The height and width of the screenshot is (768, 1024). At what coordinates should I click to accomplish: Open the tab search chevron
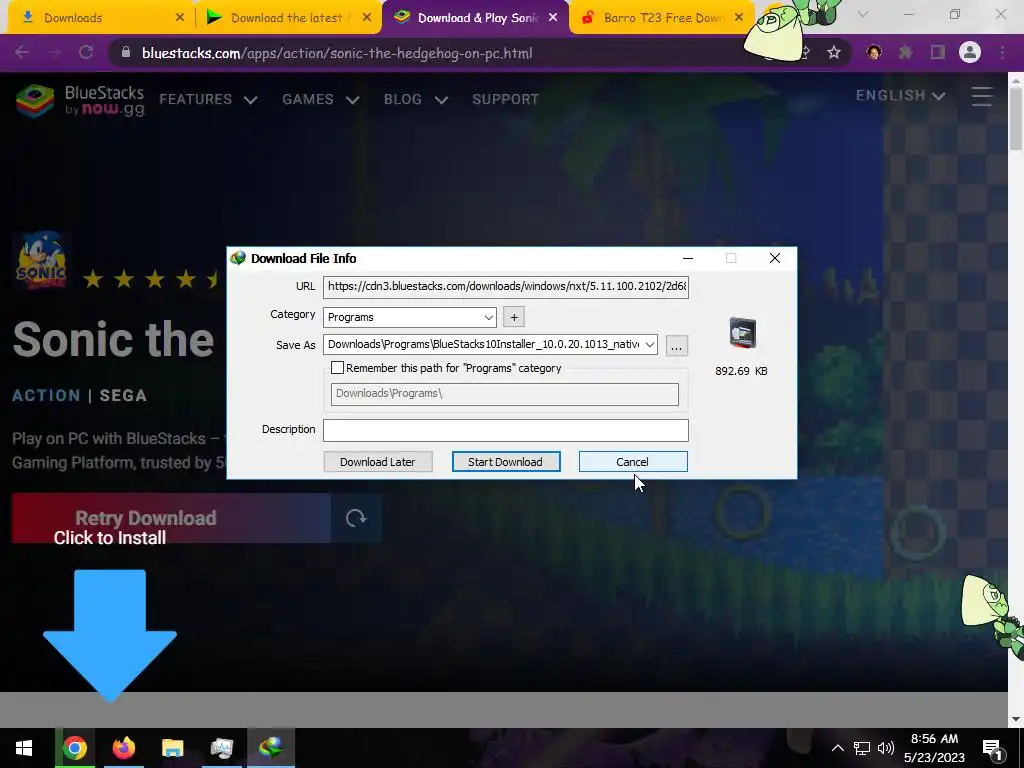(x=863, y=14)
